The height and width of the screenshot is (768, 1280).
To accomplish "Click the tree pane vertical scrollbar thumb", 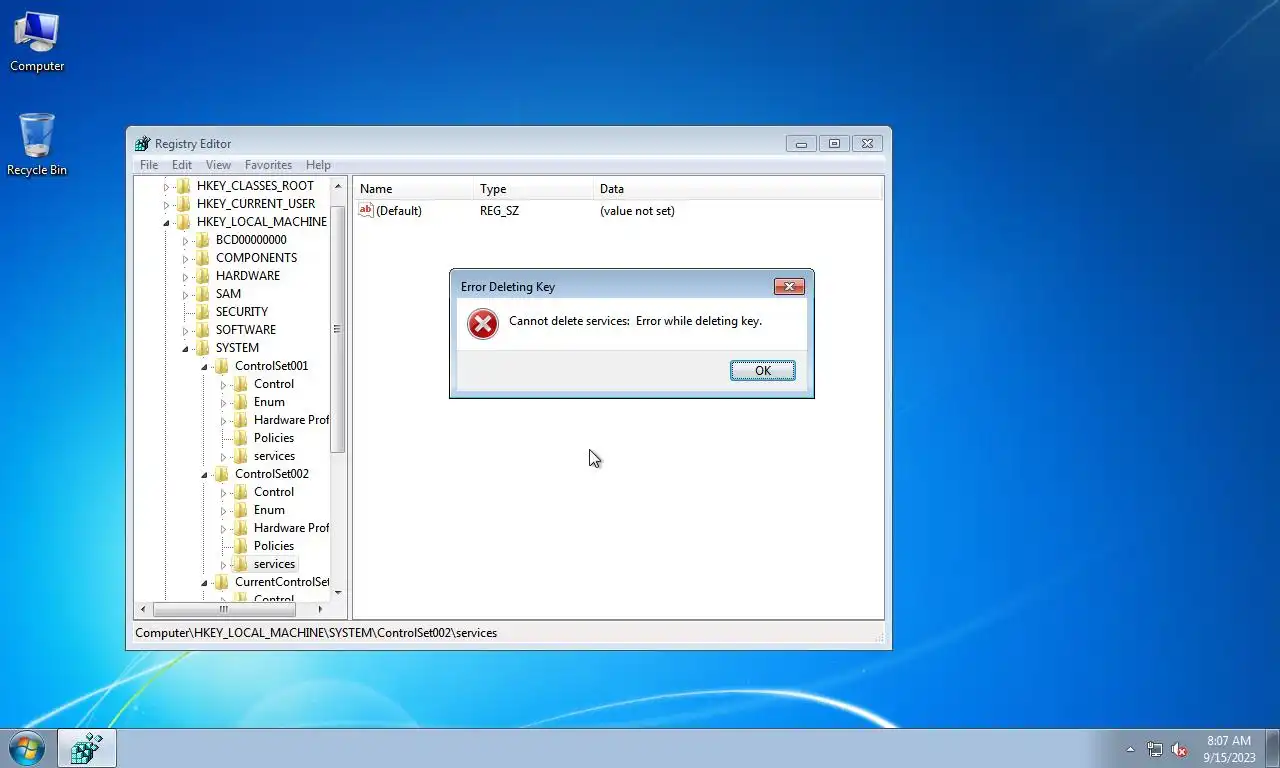I will point(337,329).
